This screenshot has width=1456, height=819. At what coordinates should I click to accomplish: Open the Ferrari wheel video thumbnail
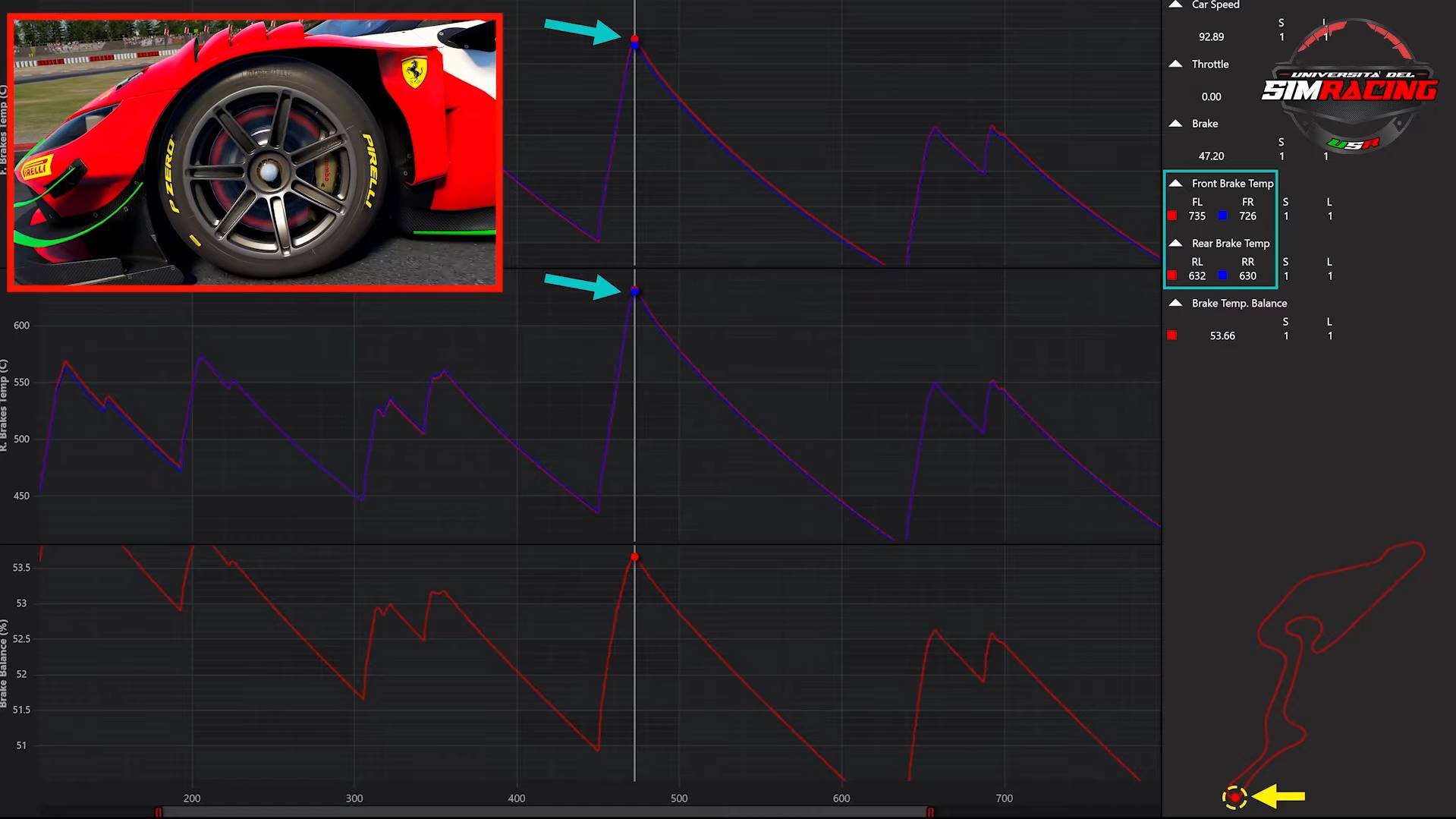[255, 153]
